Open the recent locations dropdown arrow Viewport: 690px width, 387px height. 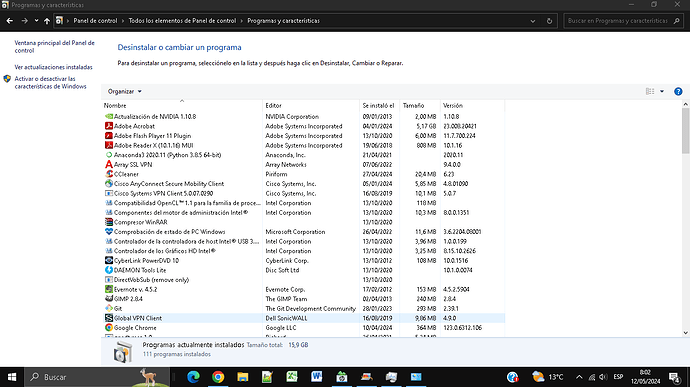pyautogui.click(x=36, y=21)
